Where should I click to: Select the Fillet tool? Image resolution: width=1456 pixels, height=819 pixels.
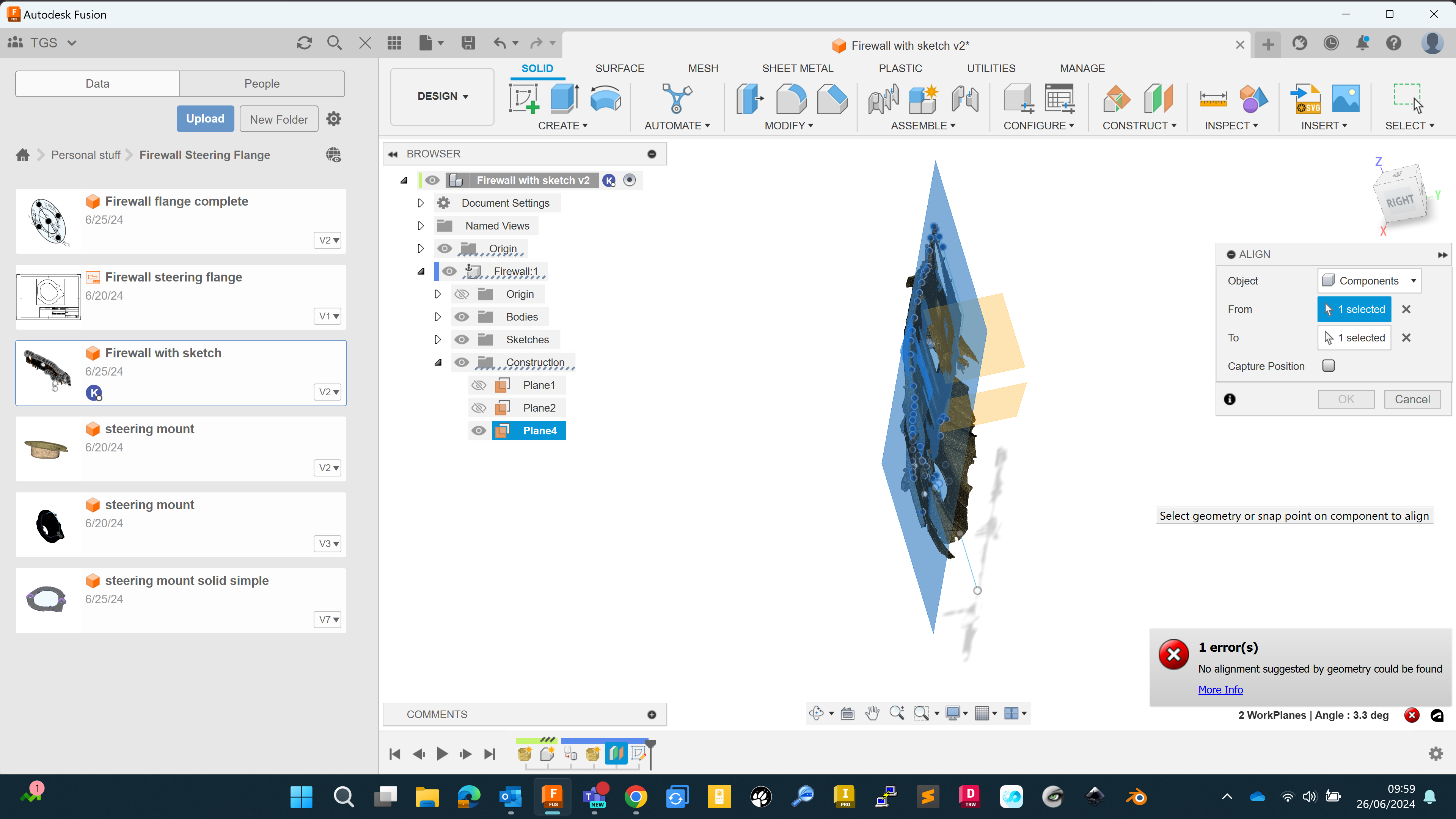click(x=791, y=99)
